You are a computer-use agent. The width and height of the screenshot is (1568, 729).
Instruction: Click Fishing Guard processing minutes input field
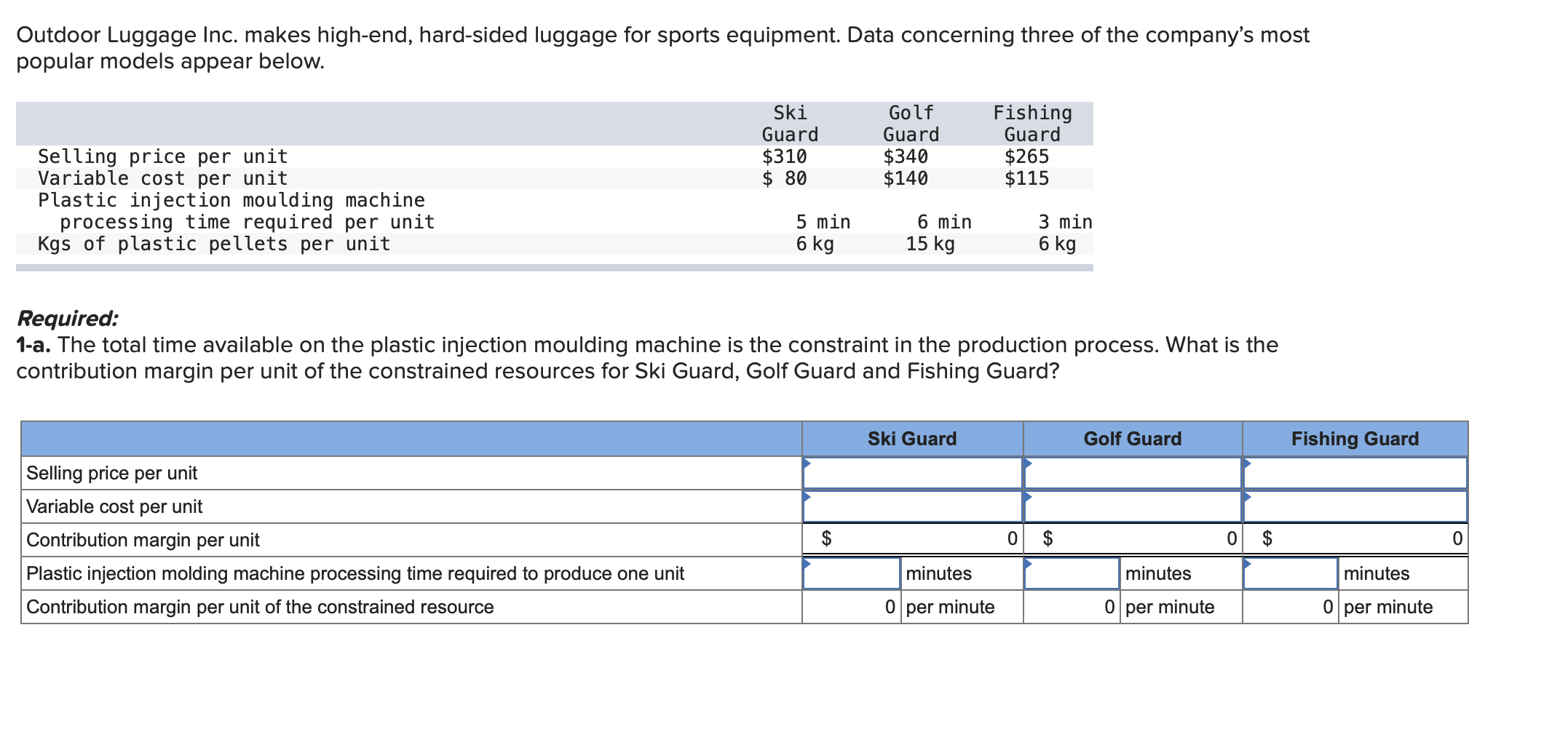tap(1291, 573)
